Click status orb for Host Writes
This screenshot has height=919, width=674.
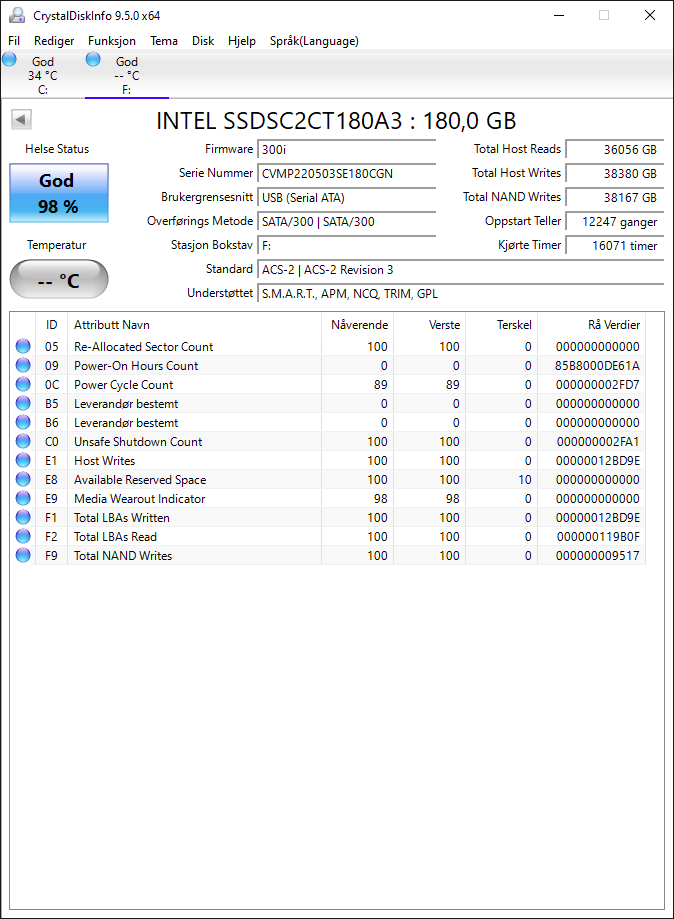[x=23, y=461]
